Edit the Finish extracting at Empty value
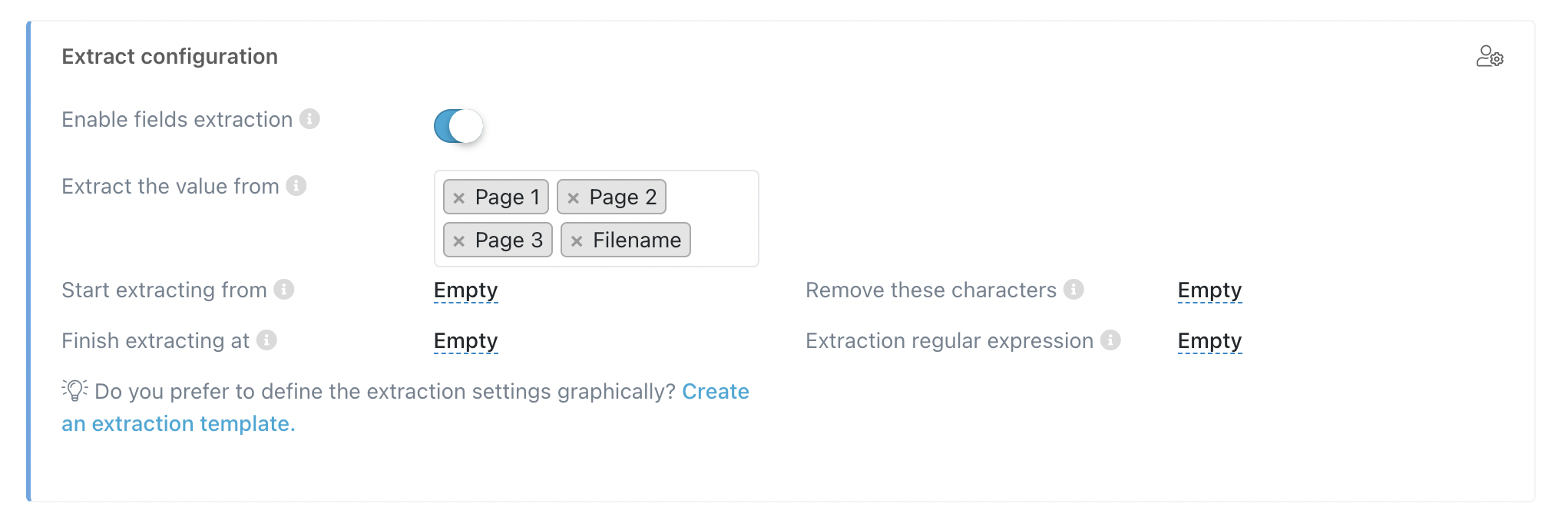The height and width of the screenshot is (527, 1568). 465,340
